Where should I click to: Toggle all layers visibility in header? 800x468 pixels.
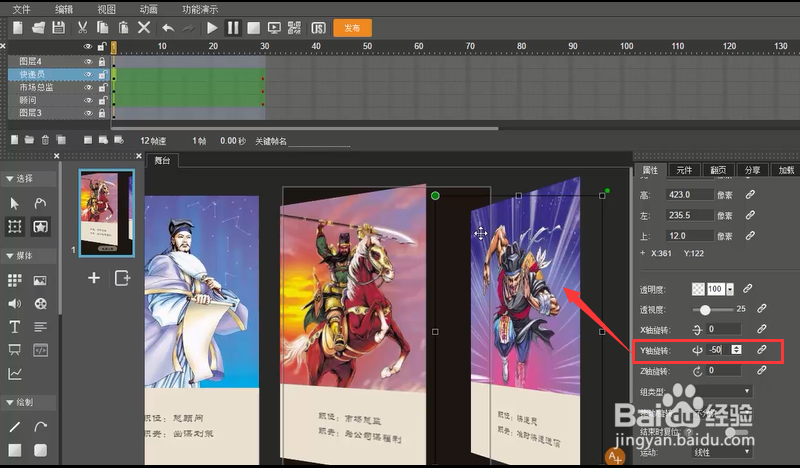[88, 46]
